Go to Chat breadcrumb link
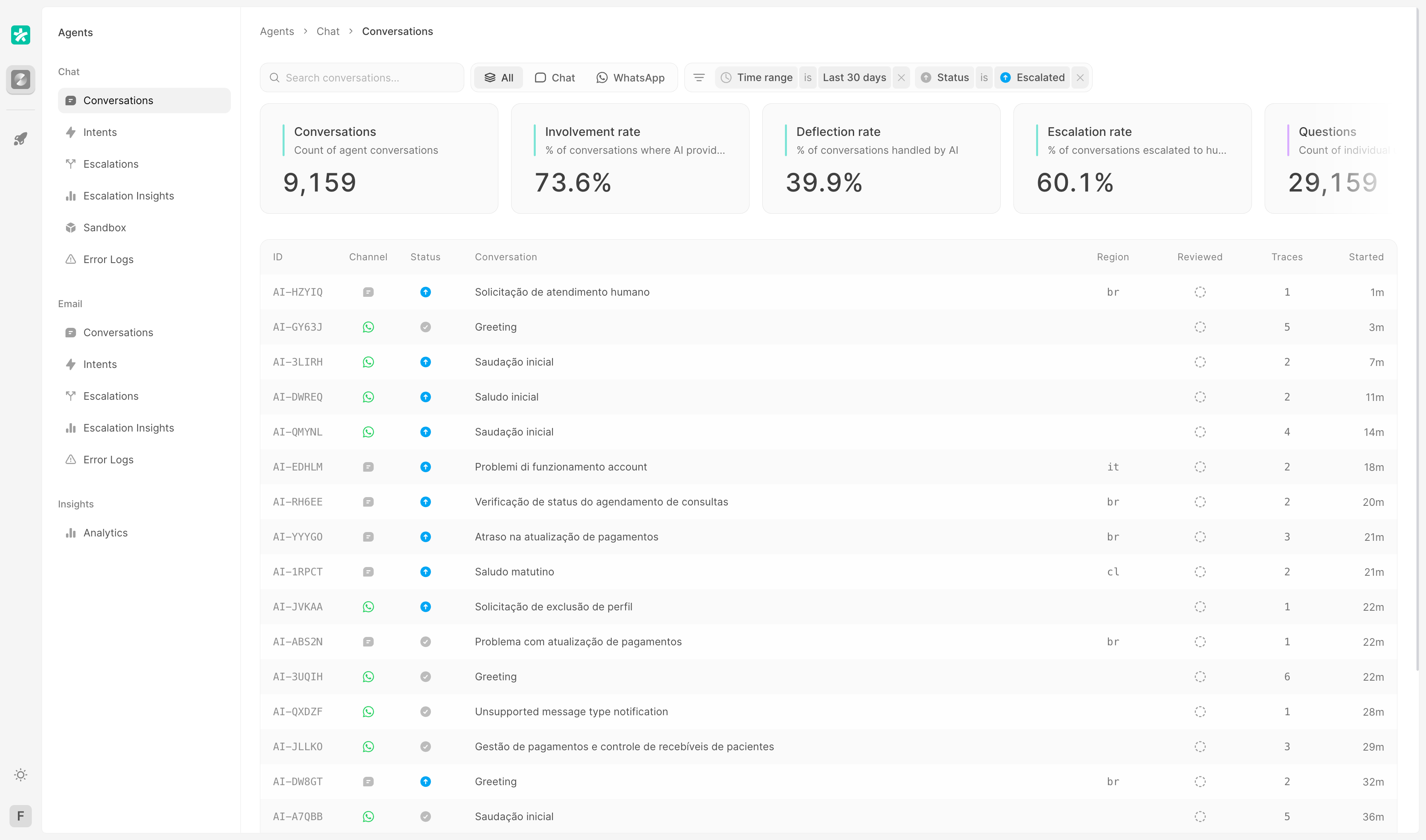 click(x=328, y=31)
